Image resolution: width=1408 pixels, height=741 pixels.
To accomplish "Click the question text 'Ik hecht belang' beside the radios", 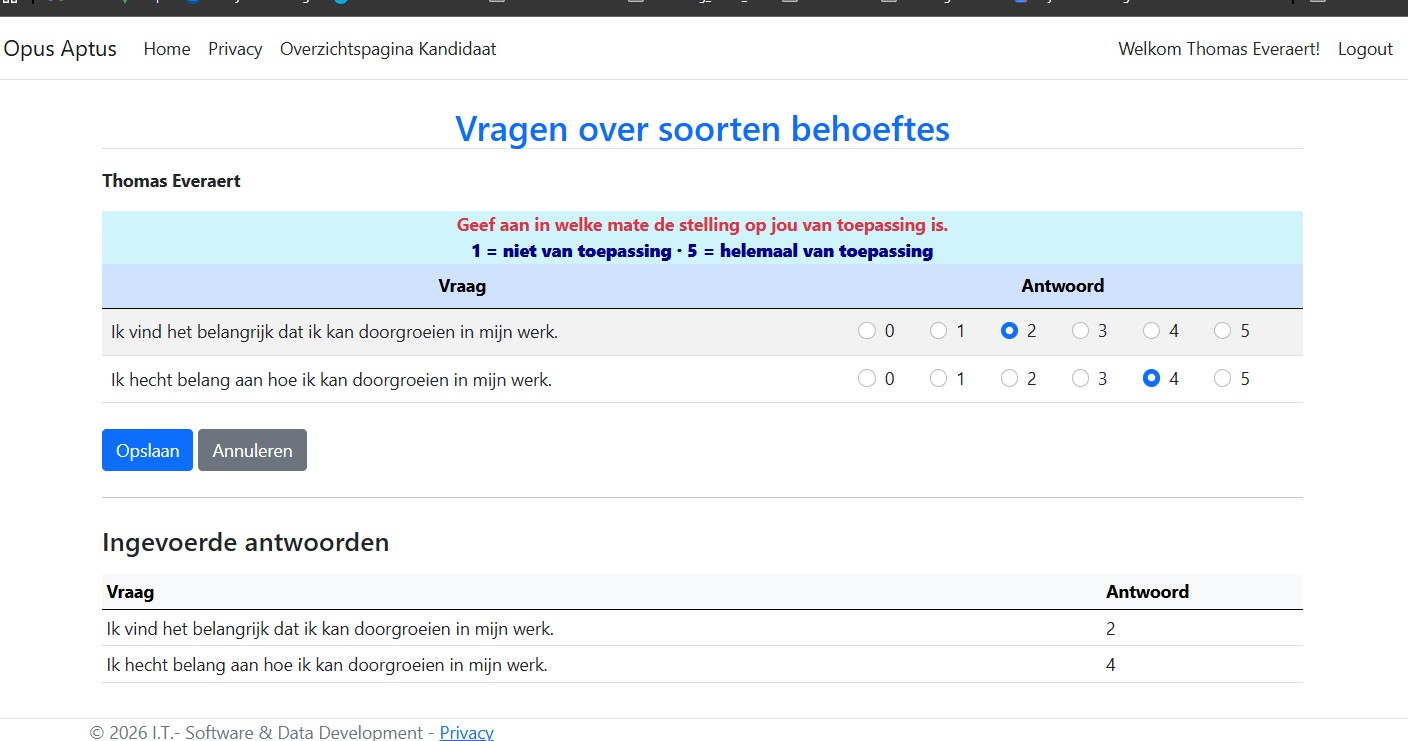I will [x=332, y=380].
